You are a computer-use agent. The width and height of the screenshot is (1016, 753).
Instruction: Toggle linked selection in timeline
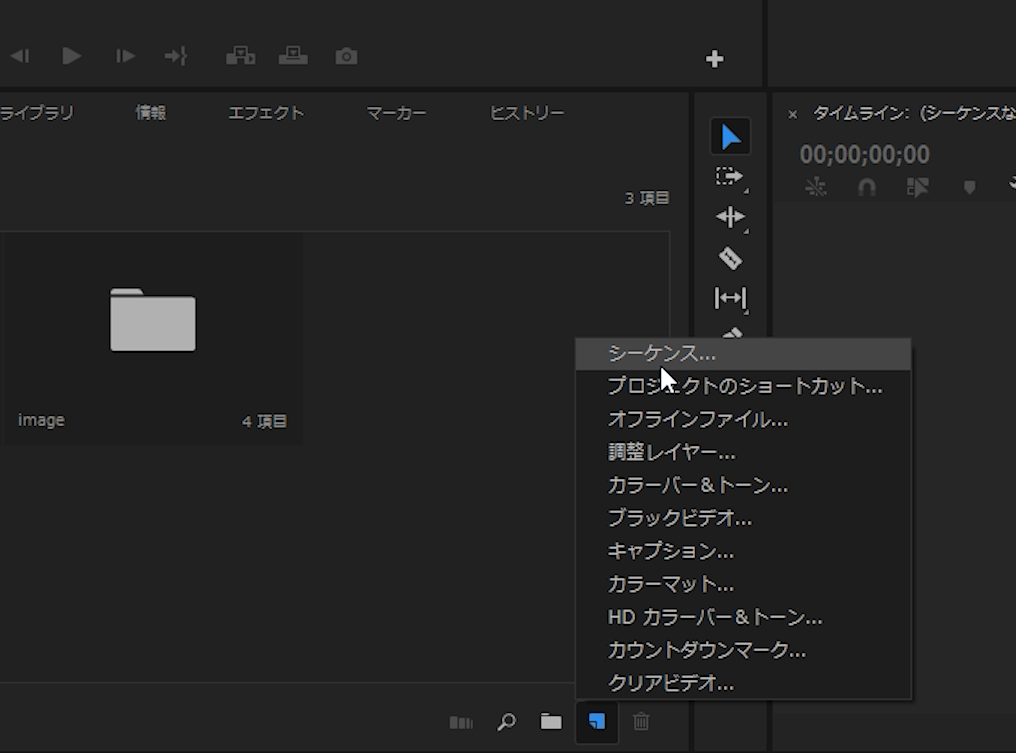tap(918, 188)
